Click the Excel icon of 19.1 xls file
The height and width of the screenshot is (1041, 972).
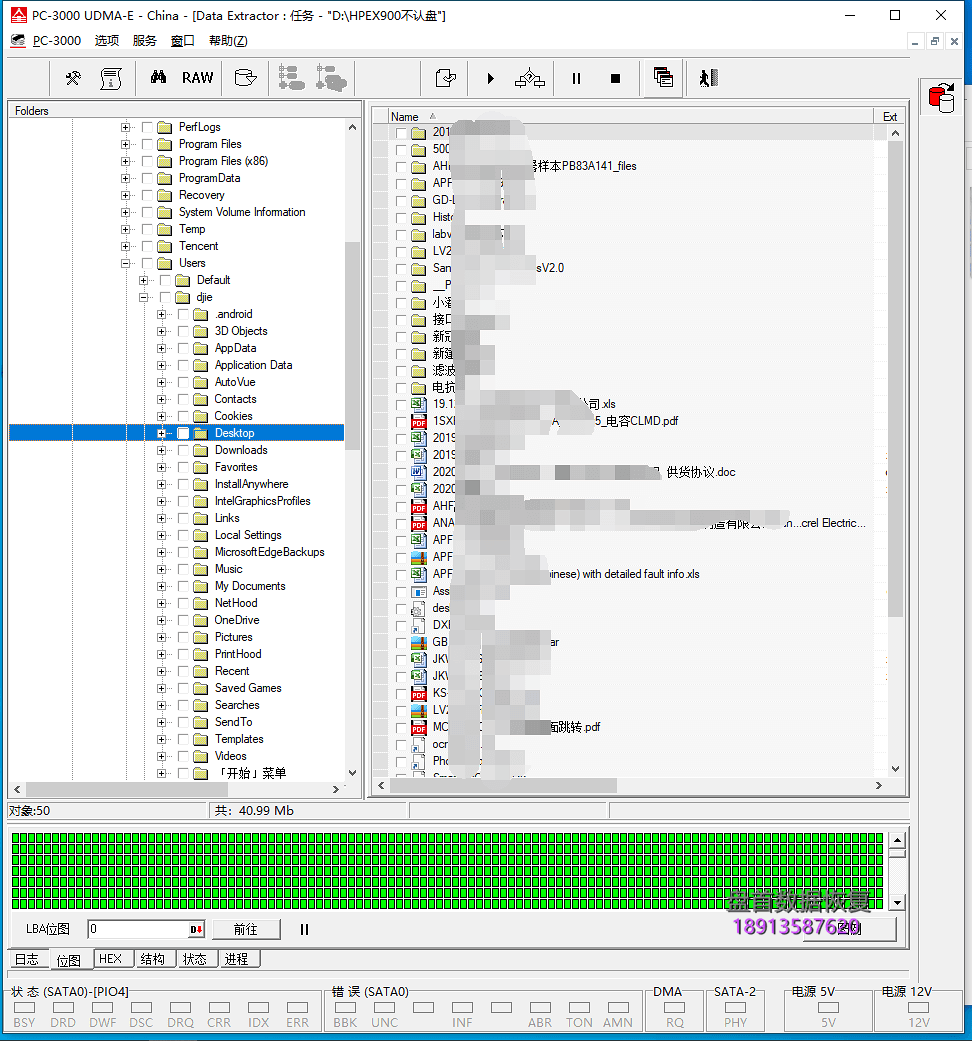(418, 404)
